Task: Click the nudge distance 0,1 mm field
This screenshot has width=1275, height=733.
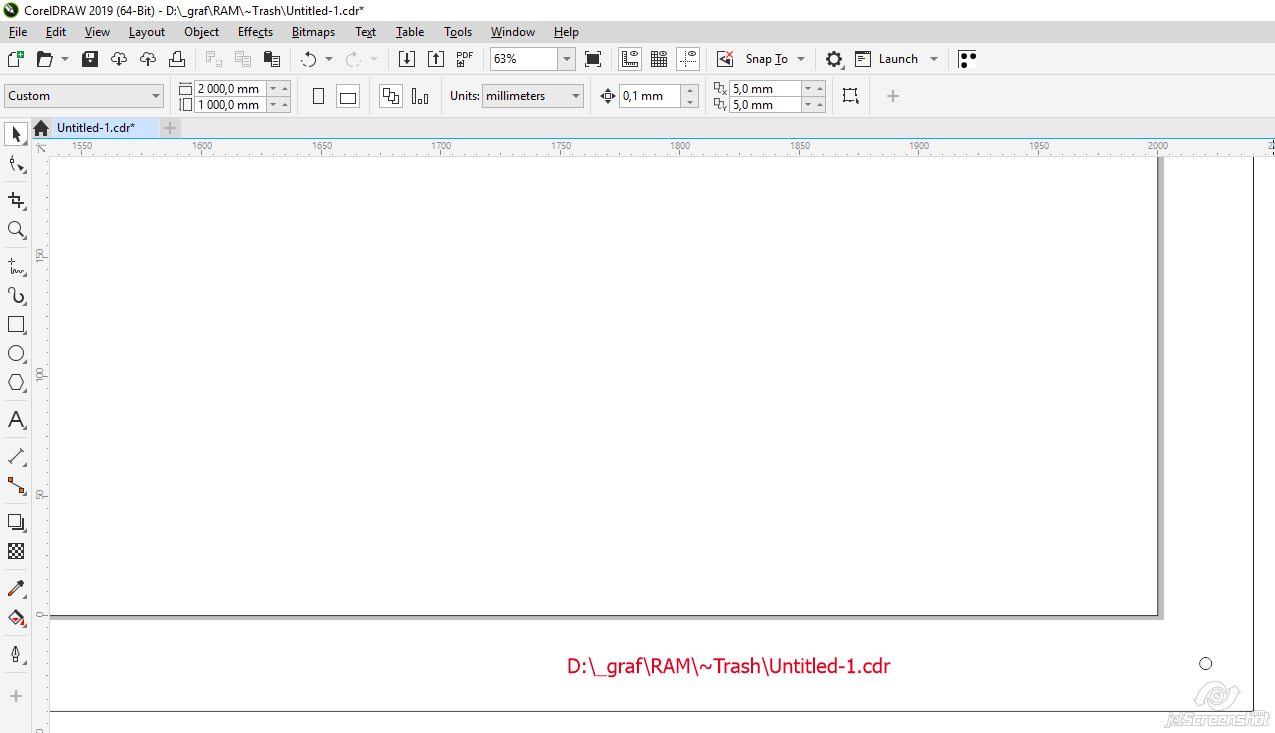Action: pos(649,96)
